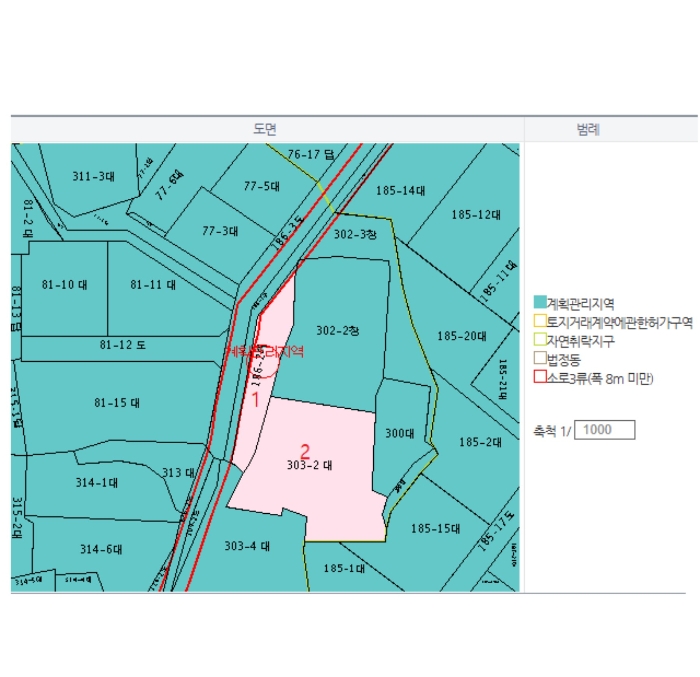Screen dimensions: 700x677
Task: Click the 토지거래계약에관한허가구역 legend swatch
Action: [540, 321]
